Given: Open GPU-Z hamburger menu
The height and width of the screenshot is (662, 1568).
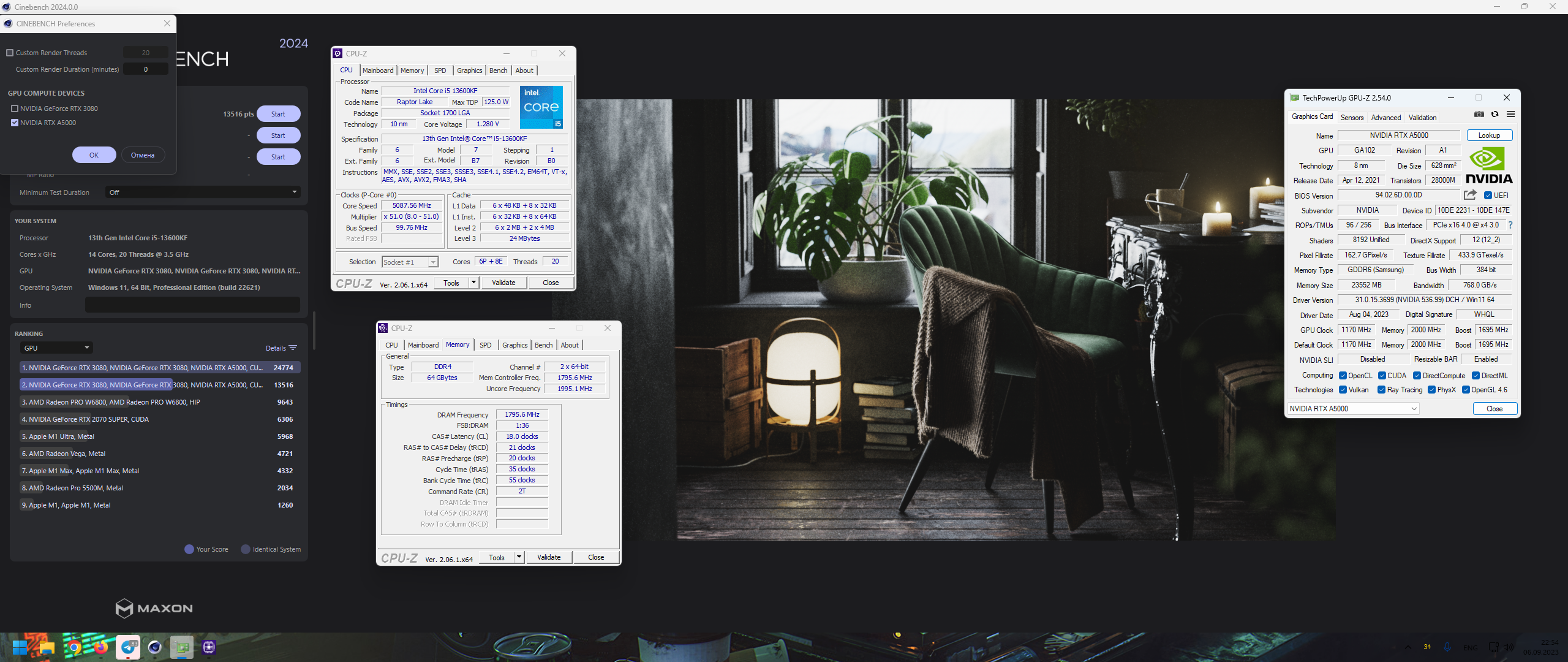Looking at the screenshot, I should click(1511, 115).
